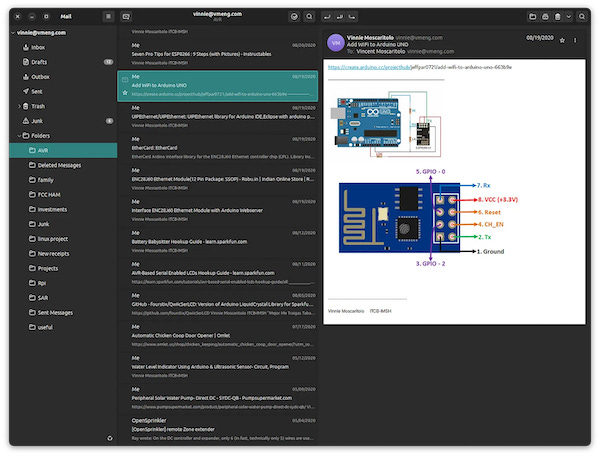Expand the Trash folder subtree
The image size is (600, 456).
click(19, 106)
